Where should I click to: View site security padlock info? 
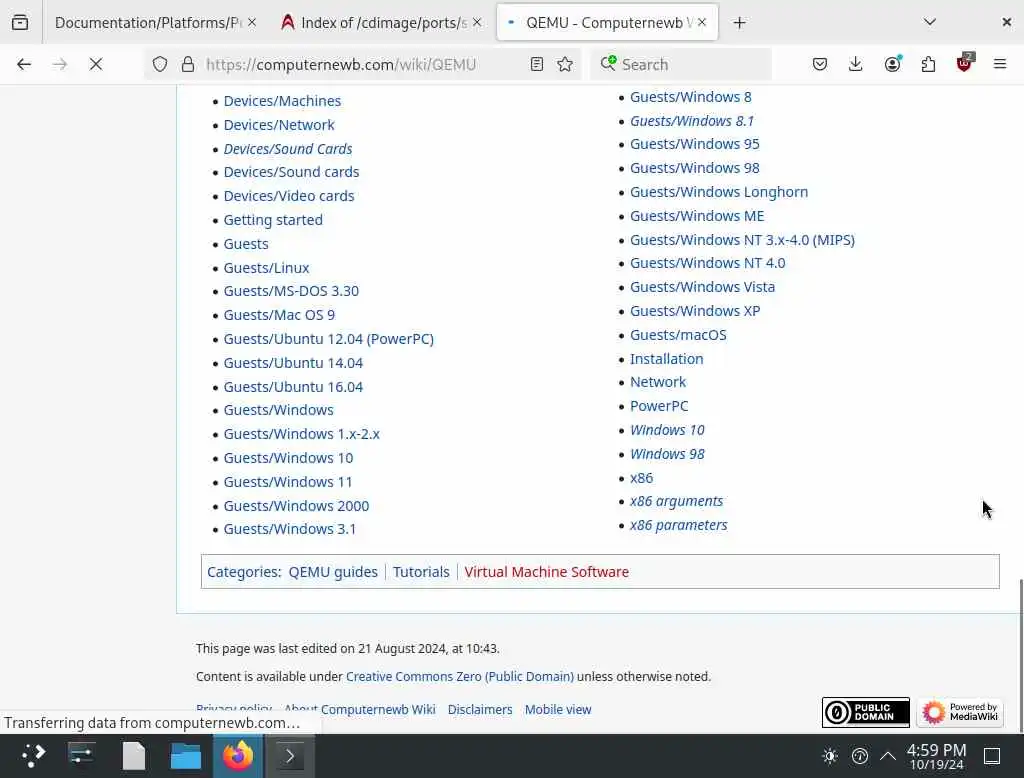[x=188, y=64]
